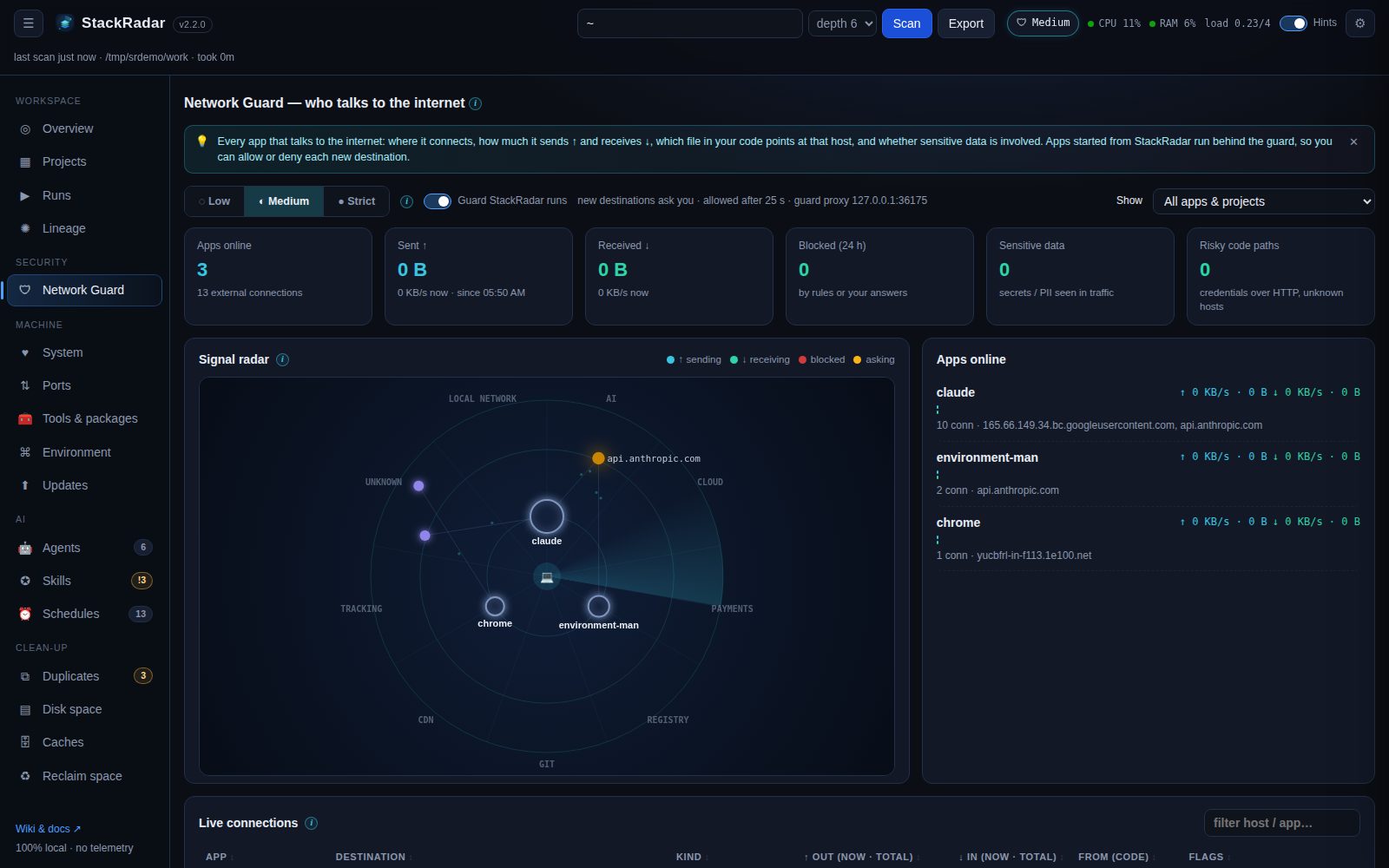Sort by the FLAGS column header
The image size is (1389, 868).
point(1208,857)
